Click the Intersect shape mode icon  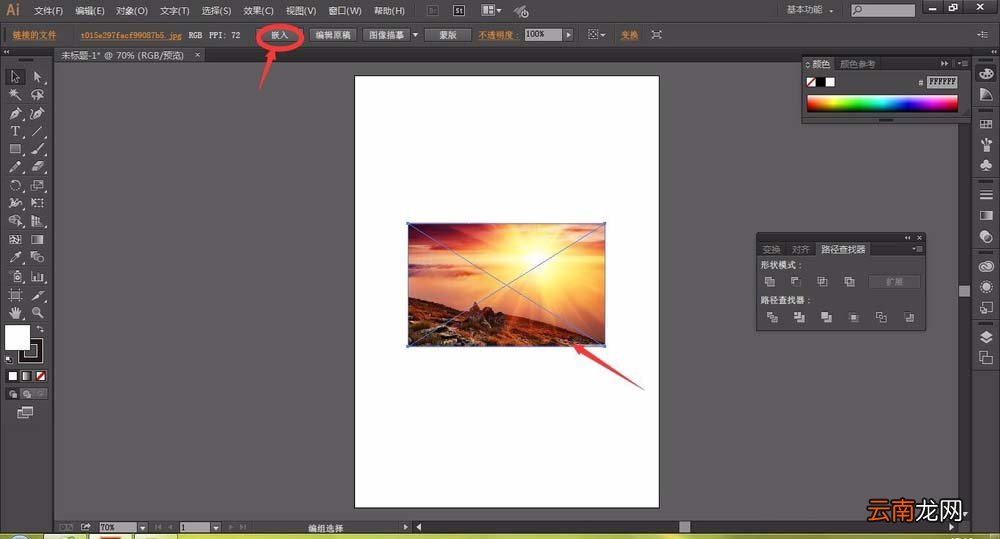pos(823,281)
